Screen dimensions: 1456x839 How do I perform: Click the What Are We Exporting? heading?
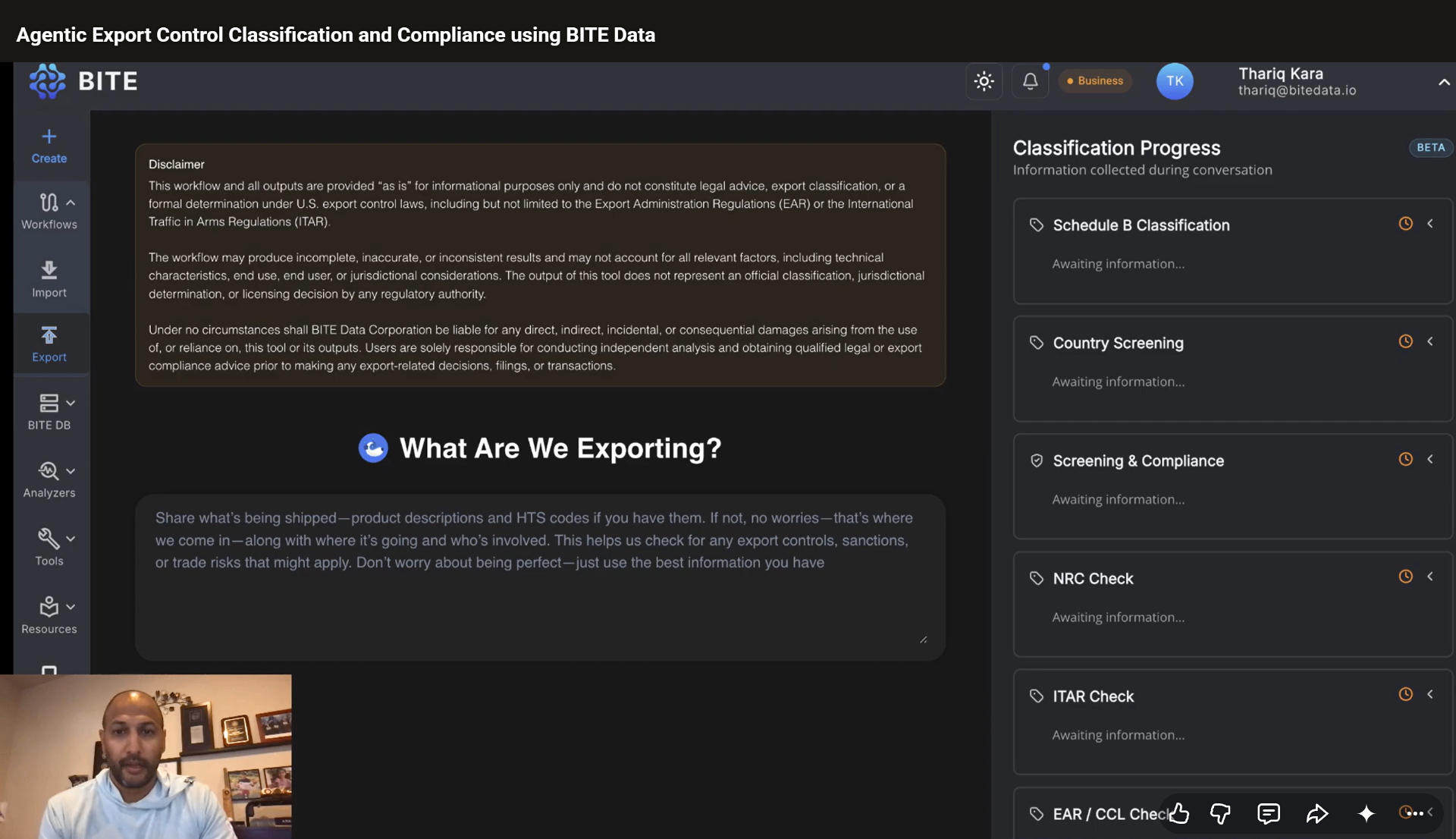(x=560, y=448)
